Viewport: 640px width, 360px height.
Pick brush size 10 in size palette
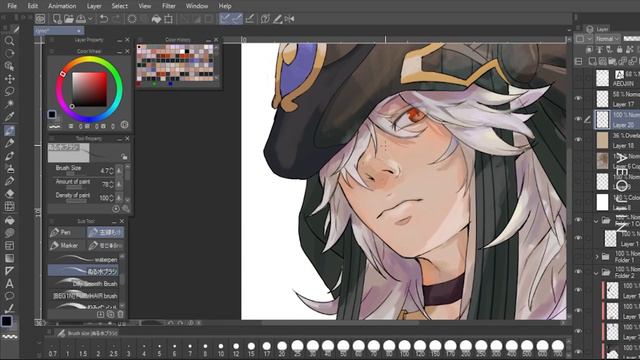click(220, 349)
